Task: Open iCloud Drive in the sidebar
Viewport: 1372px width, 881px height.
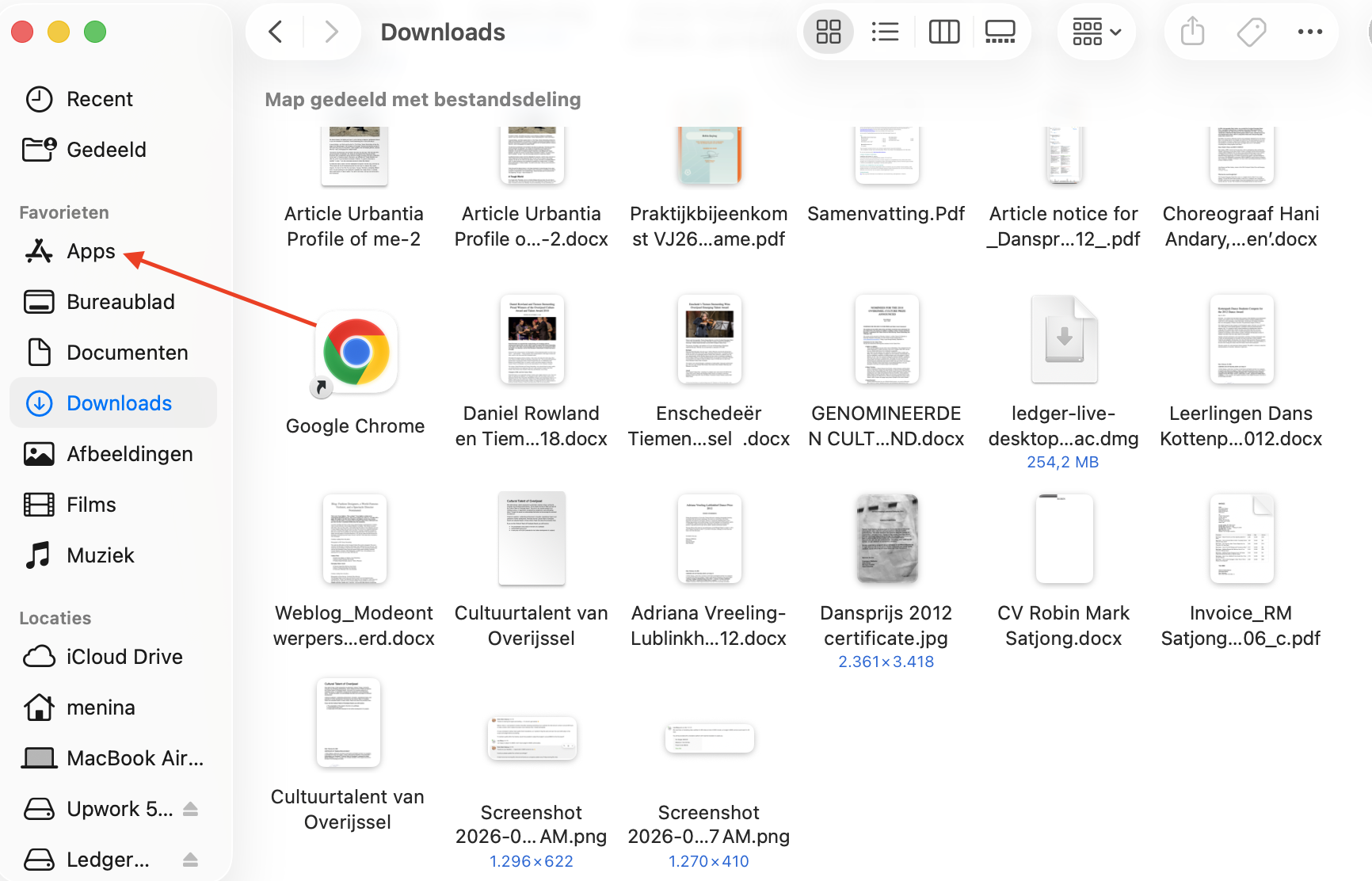Action: click(x=124, y=656)
